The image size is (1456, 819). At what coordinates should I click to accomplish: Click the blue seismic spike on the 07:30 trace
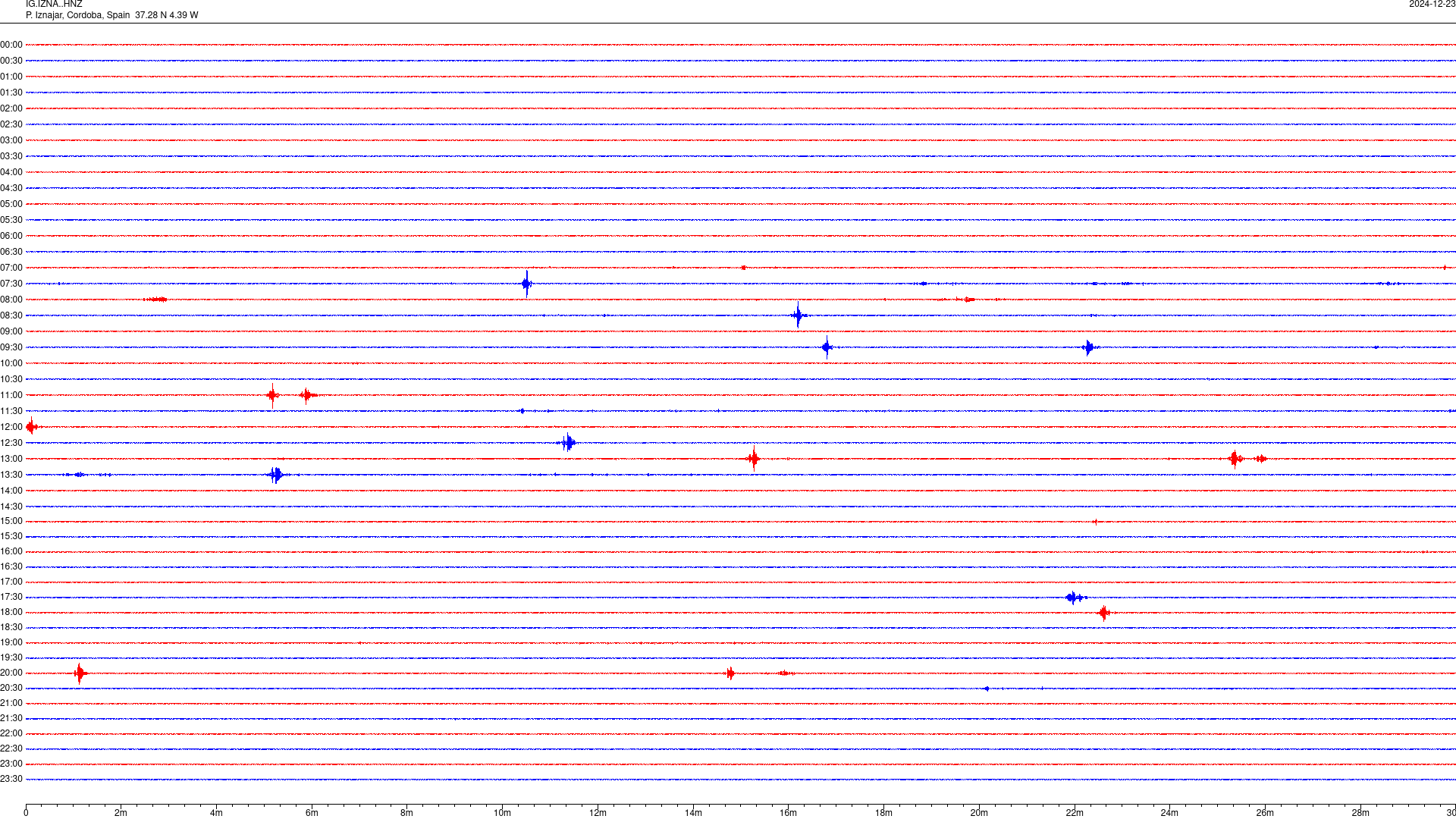(x=527, y=284)
